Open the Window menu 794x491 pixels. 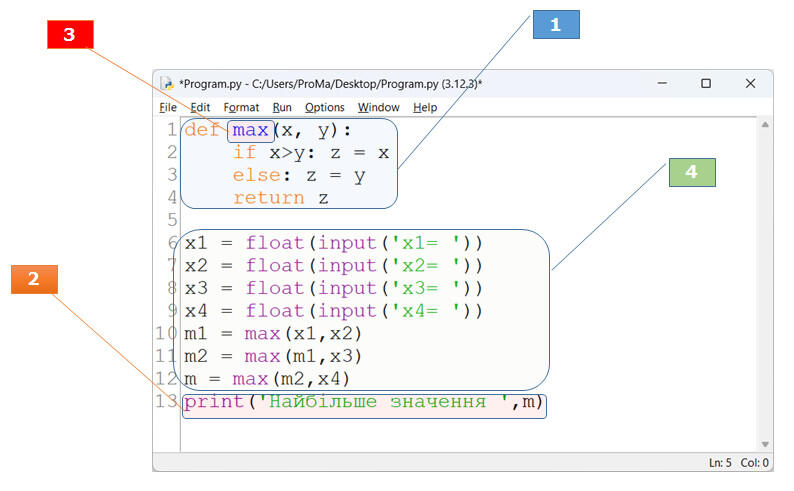[x=379, y=108]
